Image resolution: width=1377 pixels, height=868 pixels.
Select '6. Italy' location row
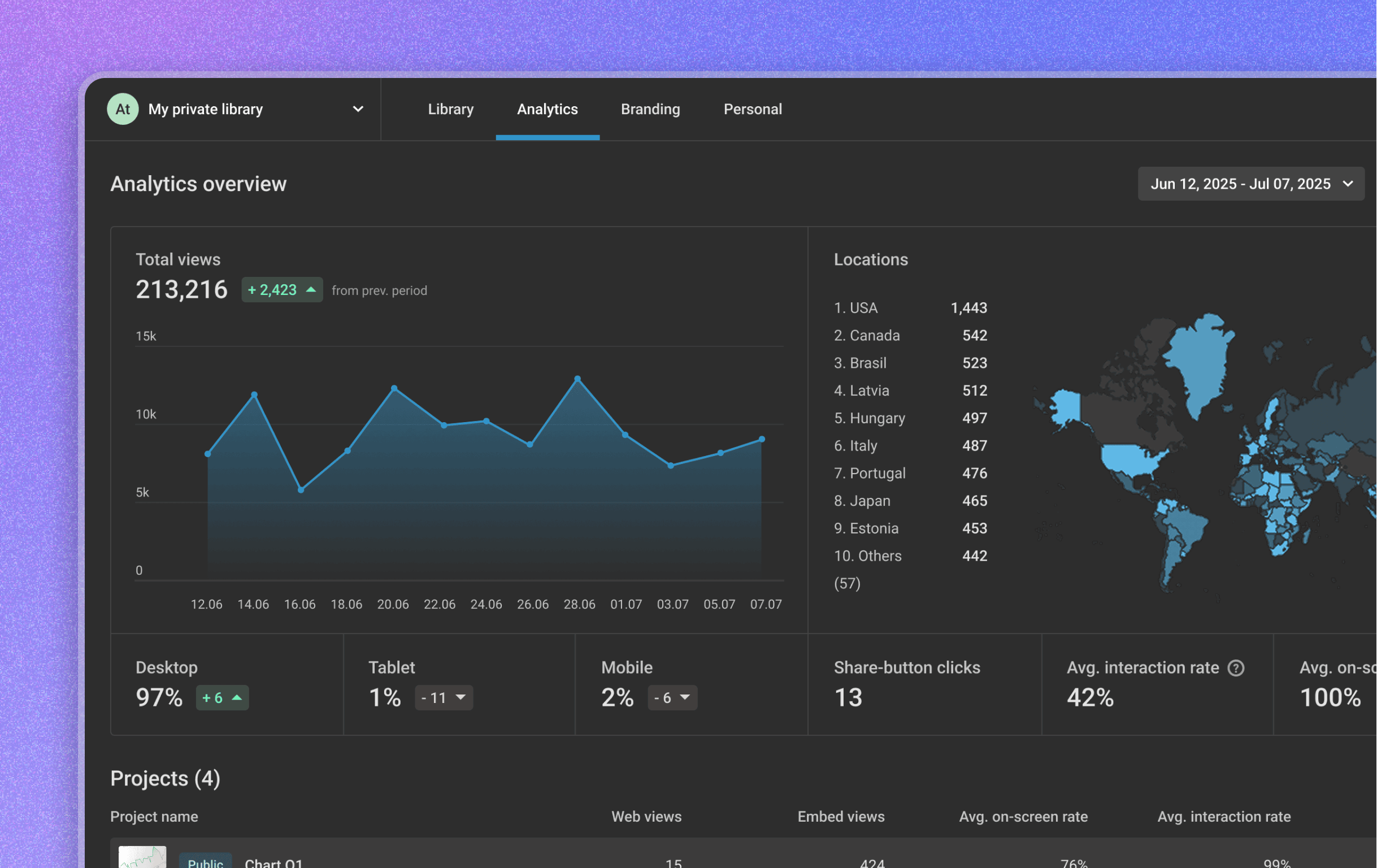(910, 445)
